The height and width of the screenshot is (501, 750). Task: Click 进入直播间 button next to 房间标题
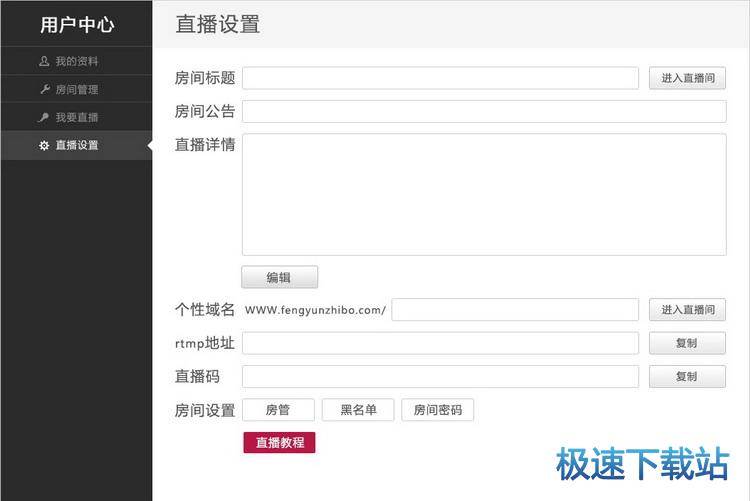pos(687,78)
